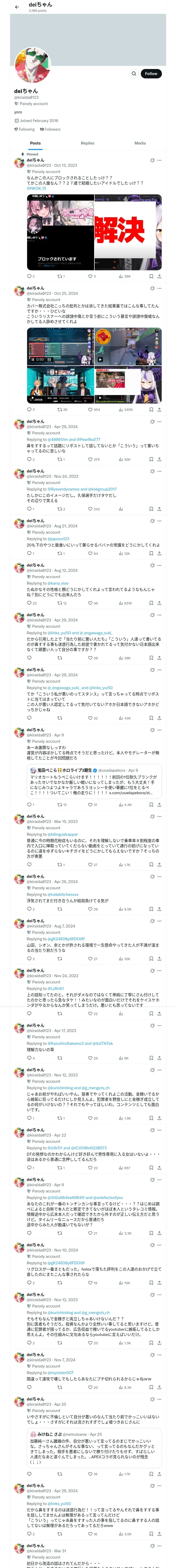View the 19 Followers list
This screenshot has width=176, height=1568.
[x=50, y=129]
